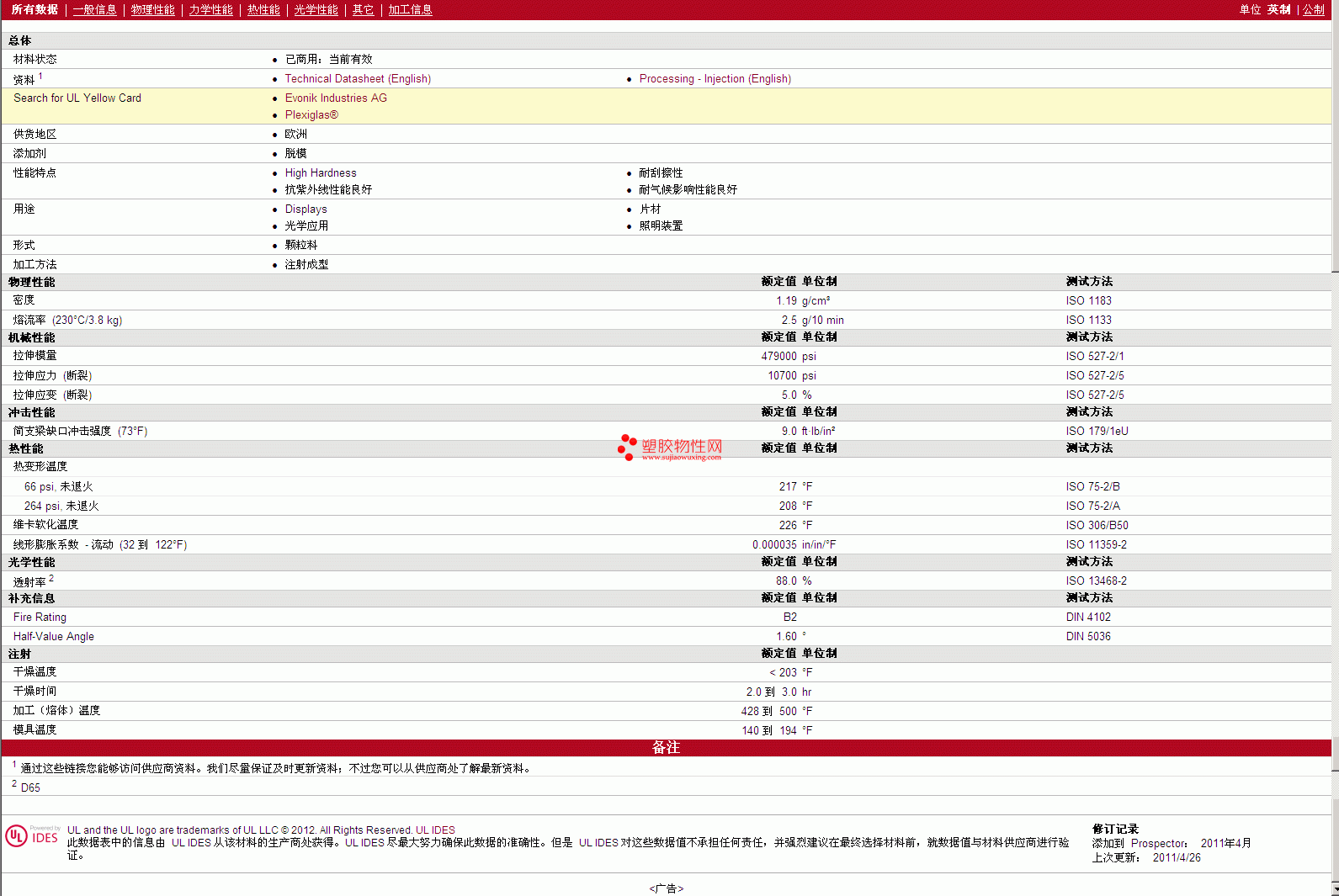Viewport: 1339px width, 896px height.
Task: Go to the 热性能 tab
Action: point(263,9)
